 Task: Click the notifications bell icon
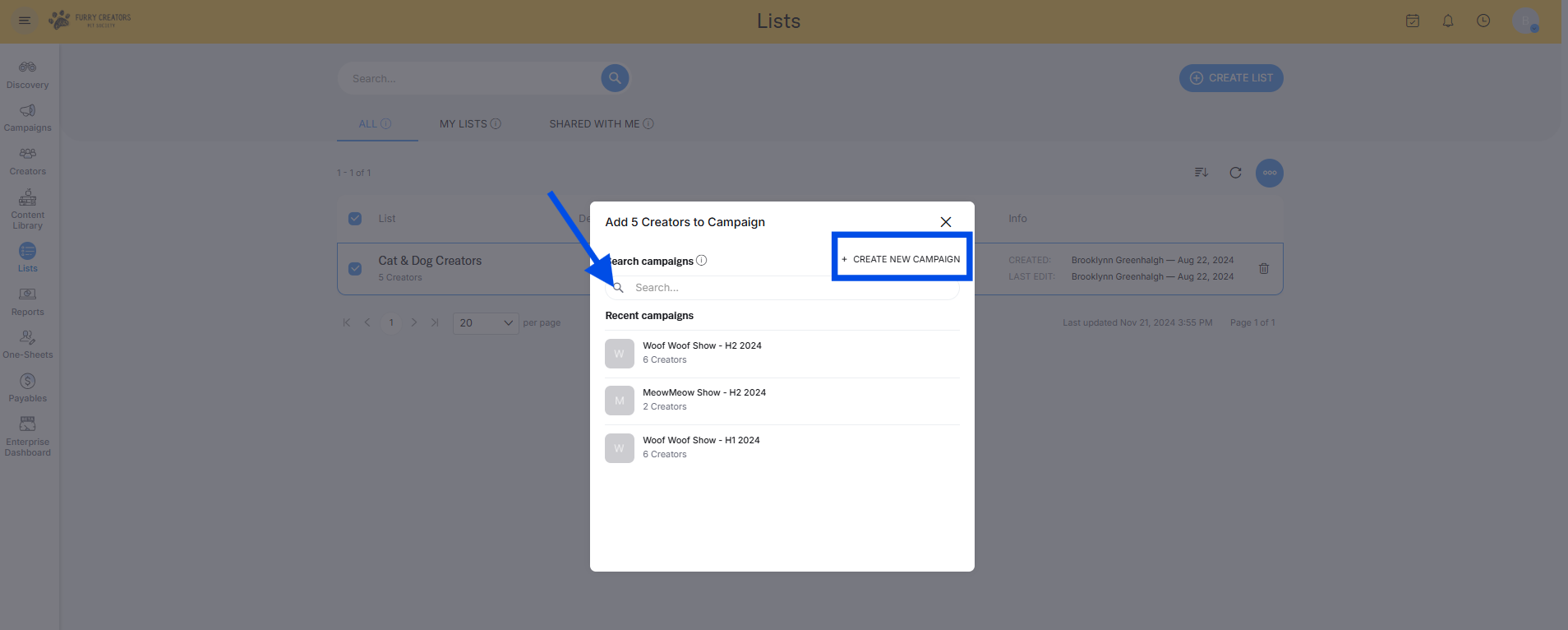[x=1447, y=21]
